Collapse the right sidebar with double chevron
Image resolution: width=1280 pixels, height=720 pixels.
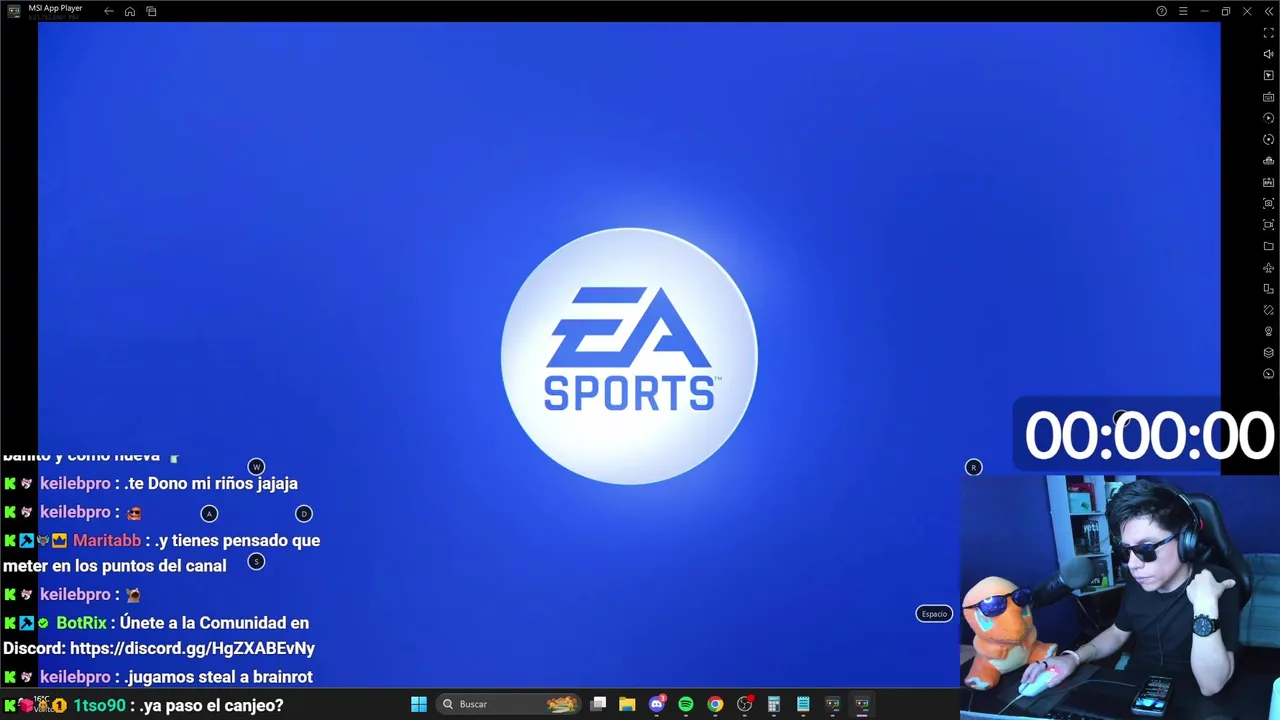(1269, 11)
